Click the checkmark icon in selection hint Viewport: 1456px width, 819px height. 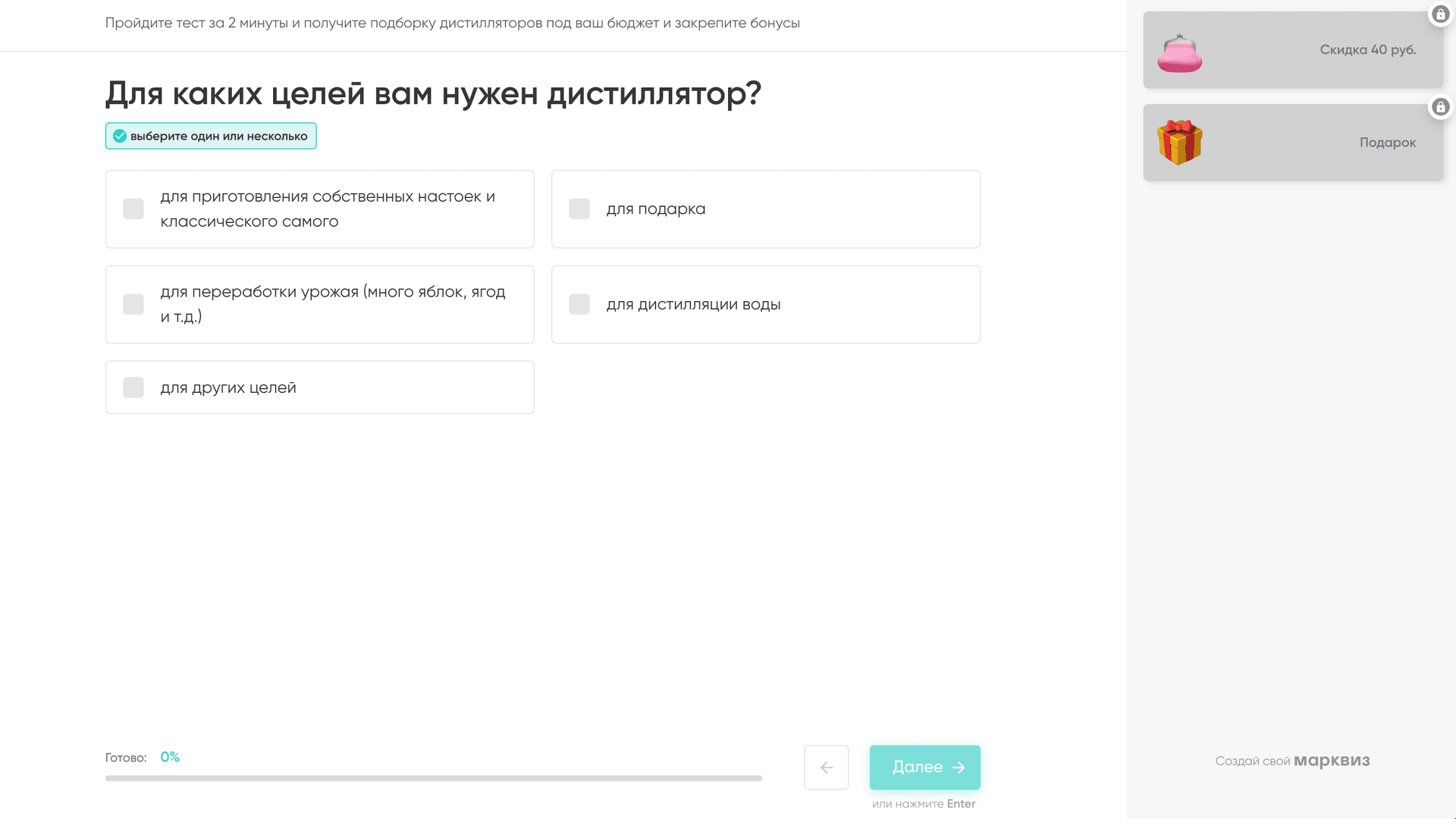[120, 136]
